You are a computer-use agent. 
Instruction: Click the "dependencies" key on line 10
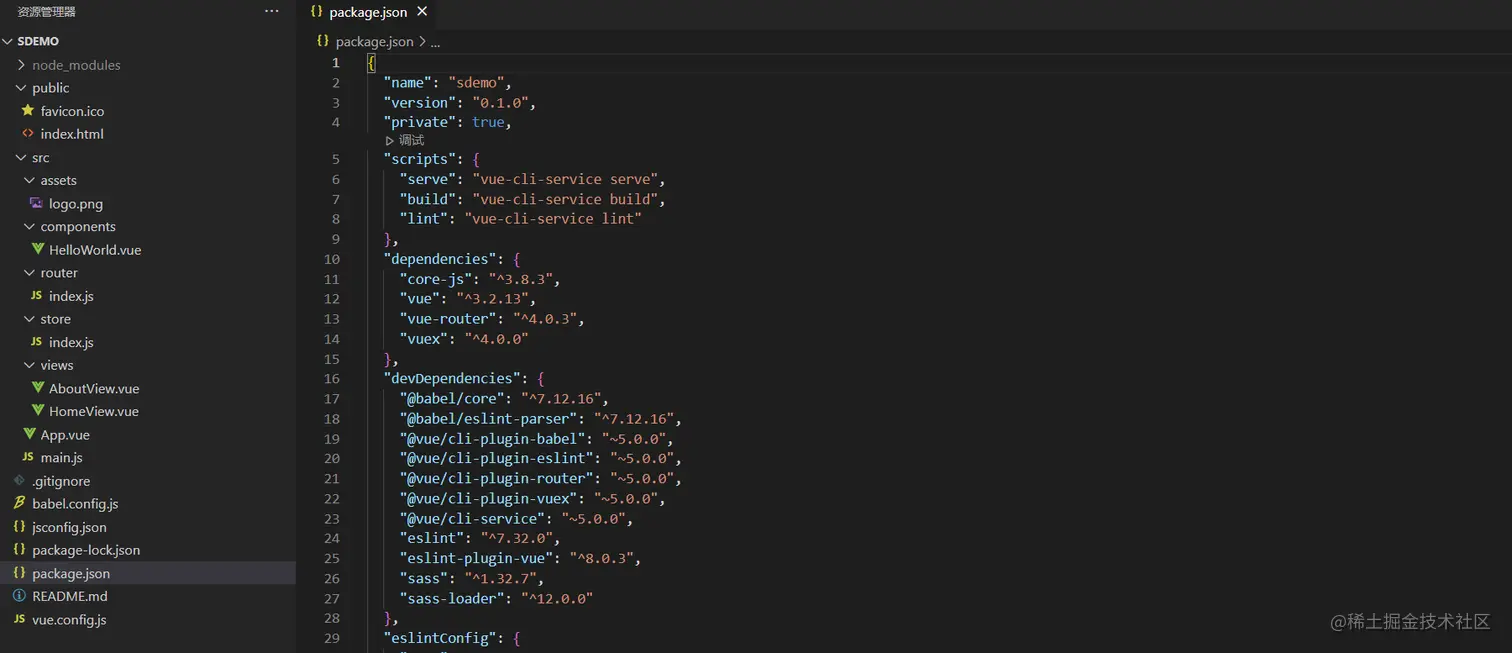coord(440,259)
